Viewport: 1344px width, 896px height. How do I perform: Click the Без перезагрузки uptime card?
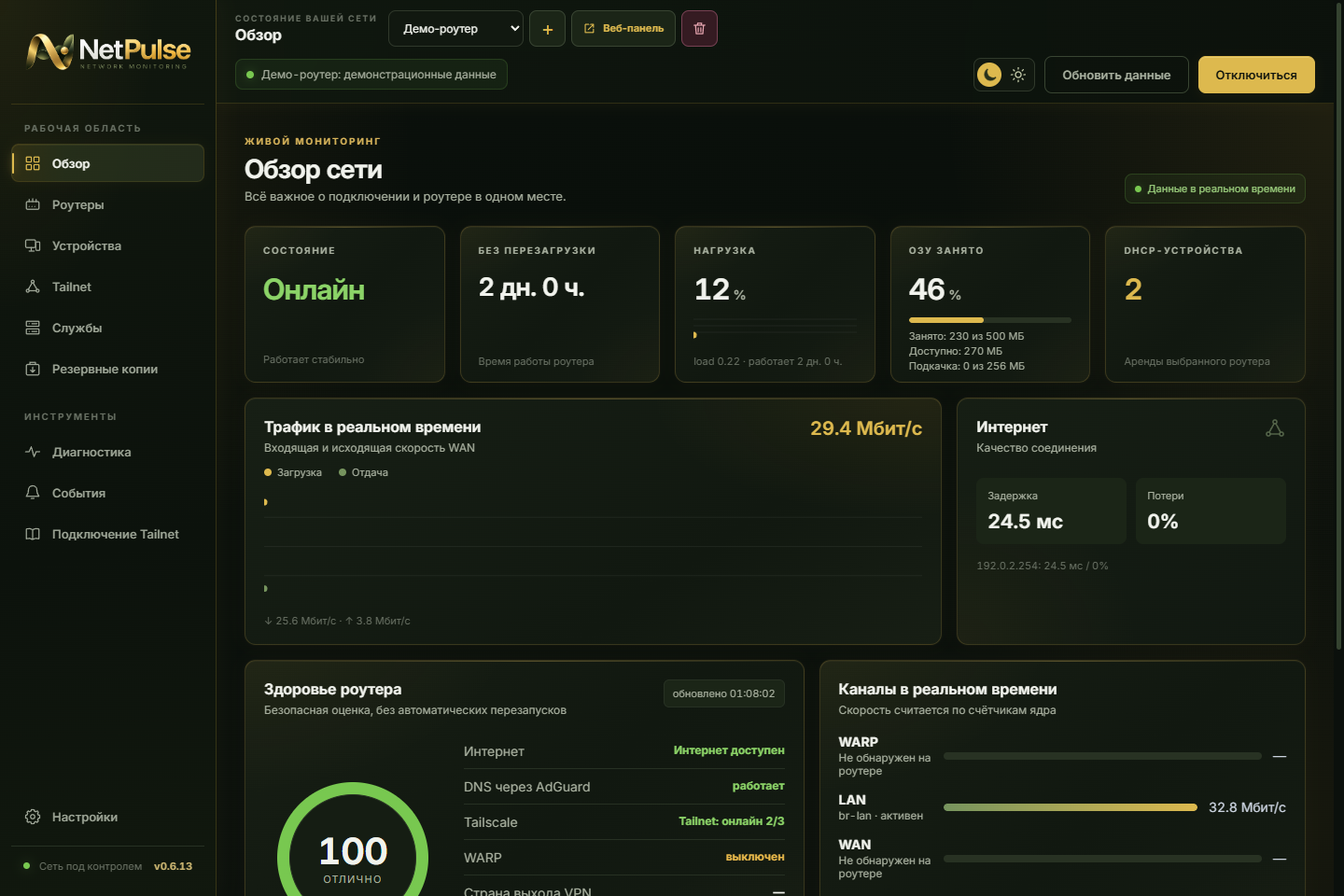560,304
